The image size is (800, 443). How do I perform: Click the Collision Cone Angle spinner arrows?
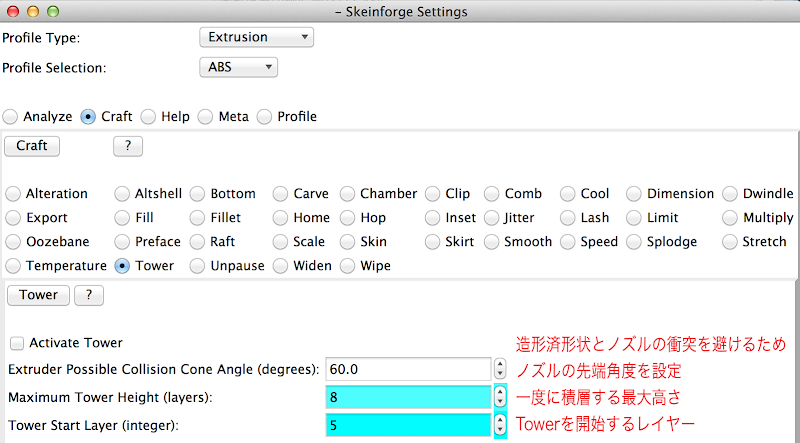[500, 369]
